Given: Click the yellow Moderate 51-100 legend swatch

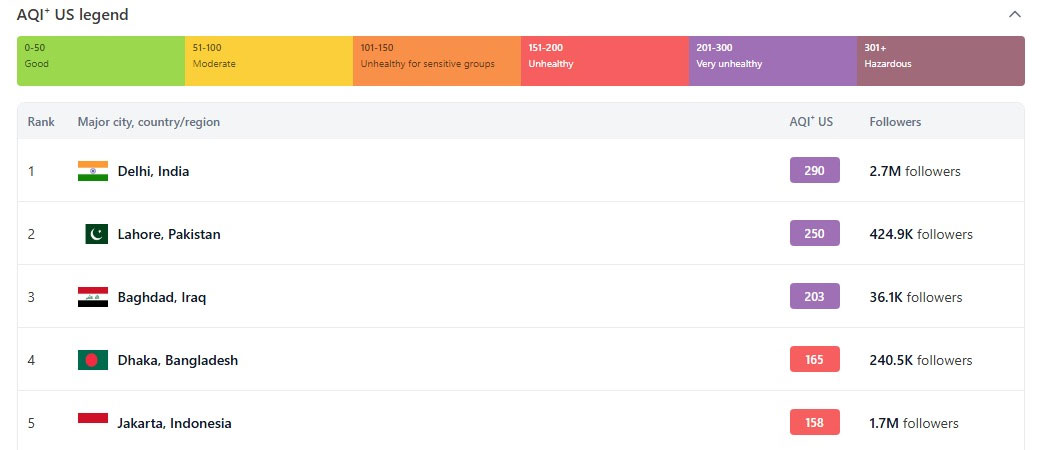Looking at the screenshot, I should pos(268,61).
